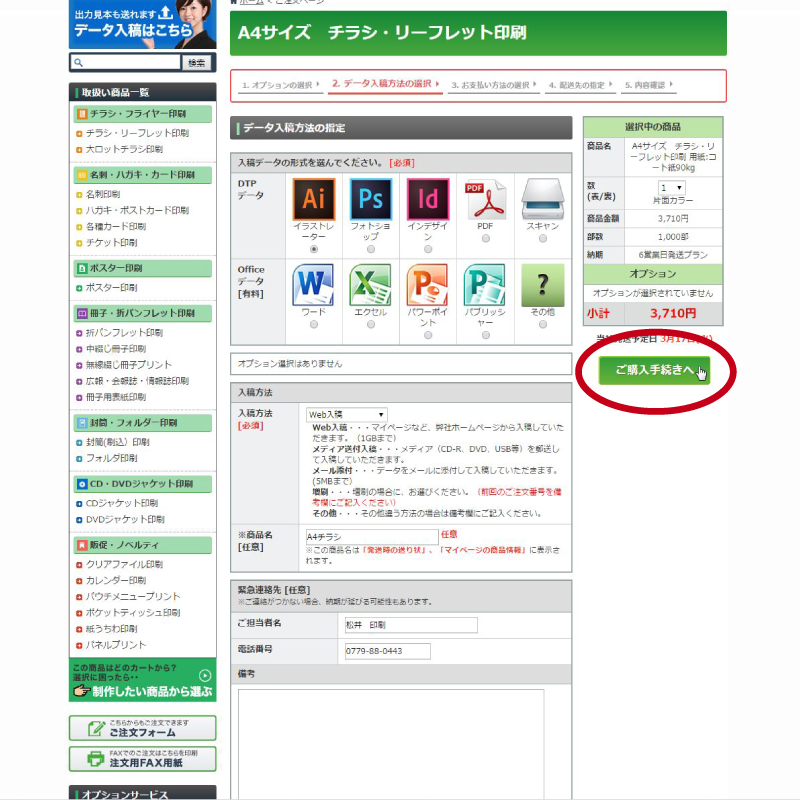
Task: Click the Publisher format icon
Action: tap(485, 285)
